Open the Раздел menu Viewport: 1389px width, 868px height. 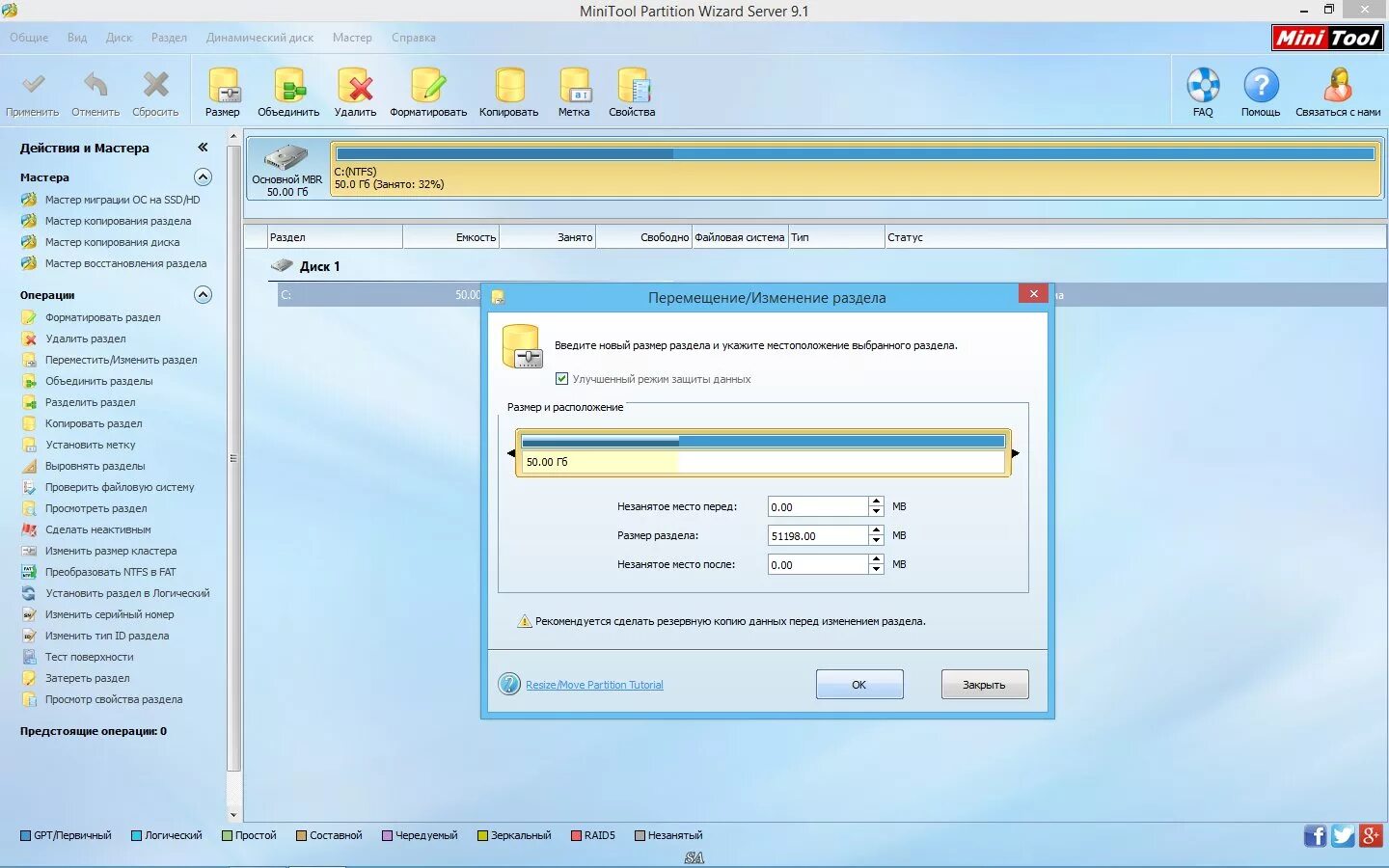(x=169, y=38)
